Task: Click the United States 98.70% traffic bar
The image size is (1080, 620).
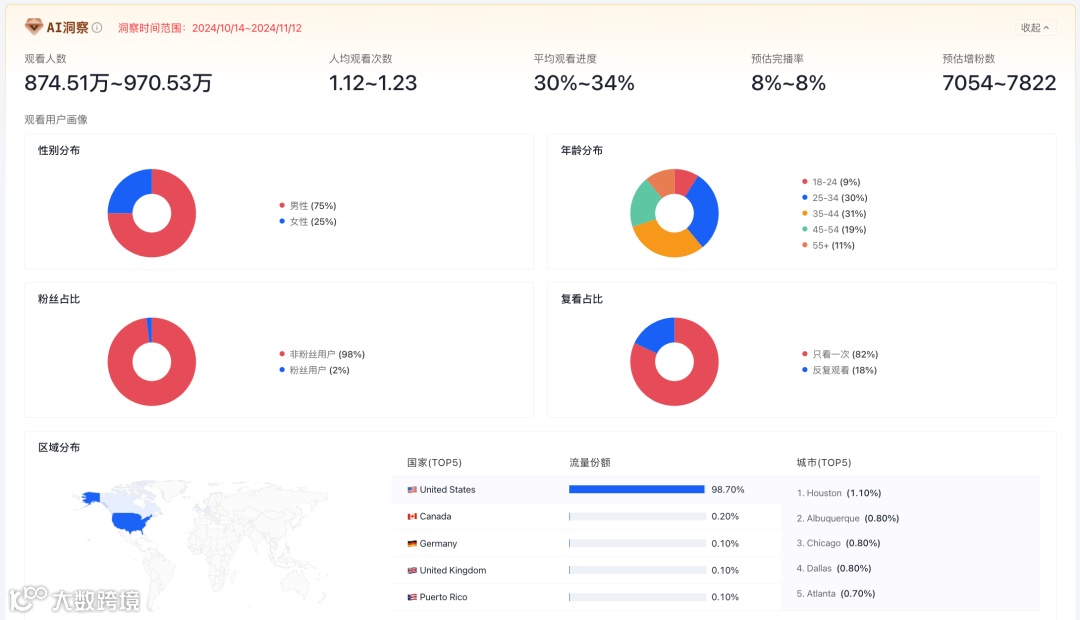Action: coord(636,490)
